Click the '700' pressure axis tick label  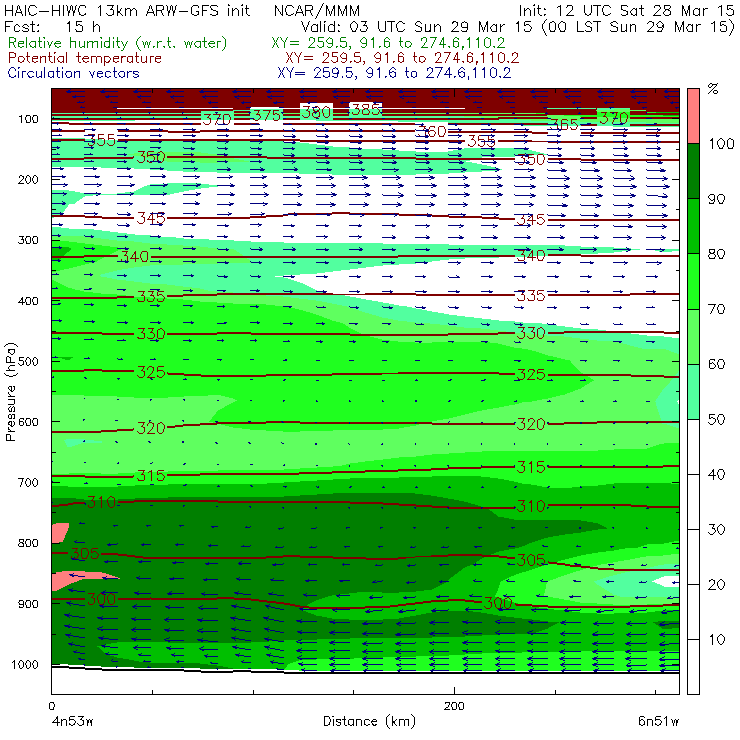pyautogui.click(x=28, y=483)
